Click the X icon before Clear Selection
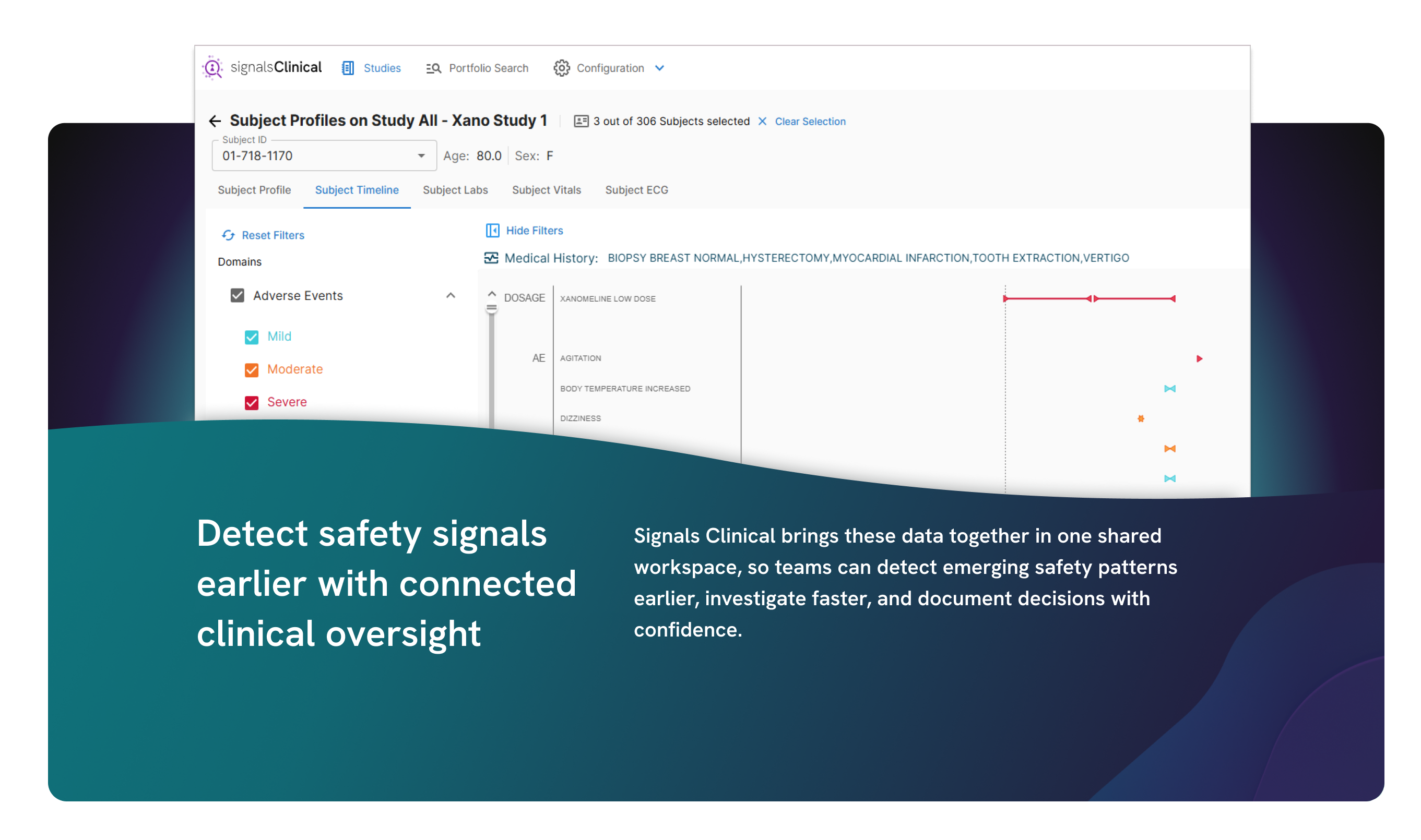This screenshot has height=840, width=1421. 762,121
